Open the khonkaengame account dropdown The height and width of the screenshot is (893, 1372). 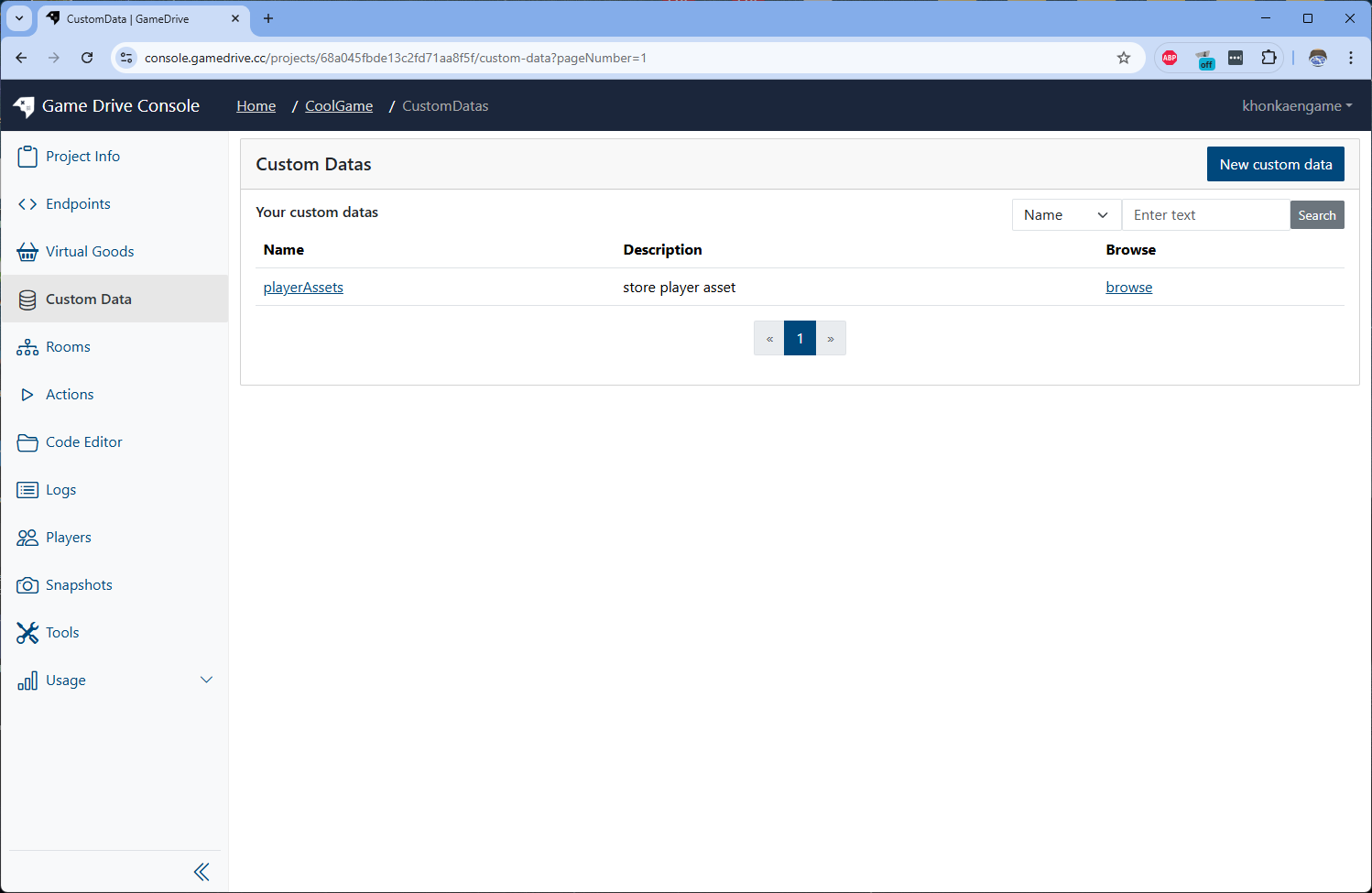click(x=1296, y=106)
